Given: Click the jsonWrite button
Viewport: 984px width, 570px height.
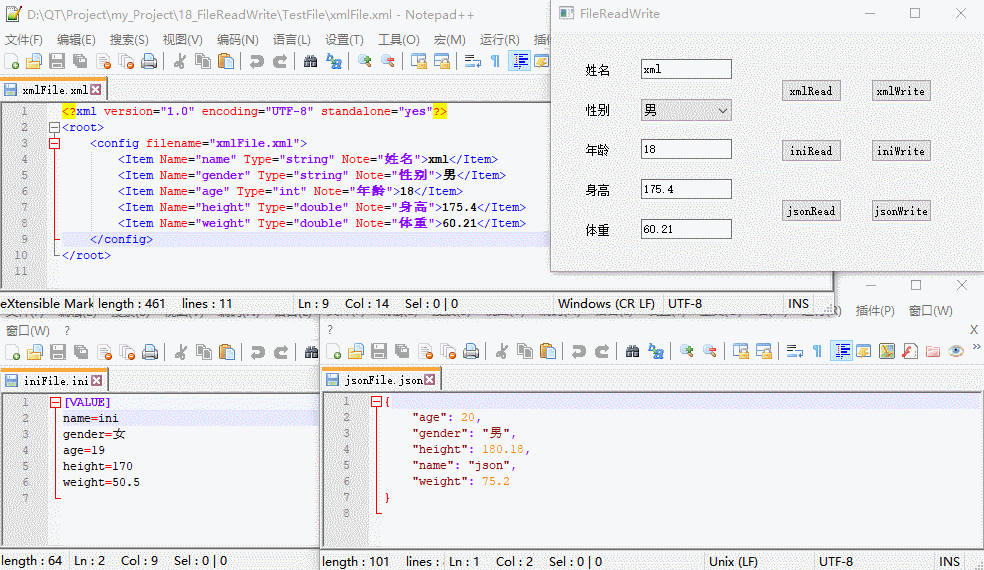Looking at the screenshot, I should tap(901, 211).
